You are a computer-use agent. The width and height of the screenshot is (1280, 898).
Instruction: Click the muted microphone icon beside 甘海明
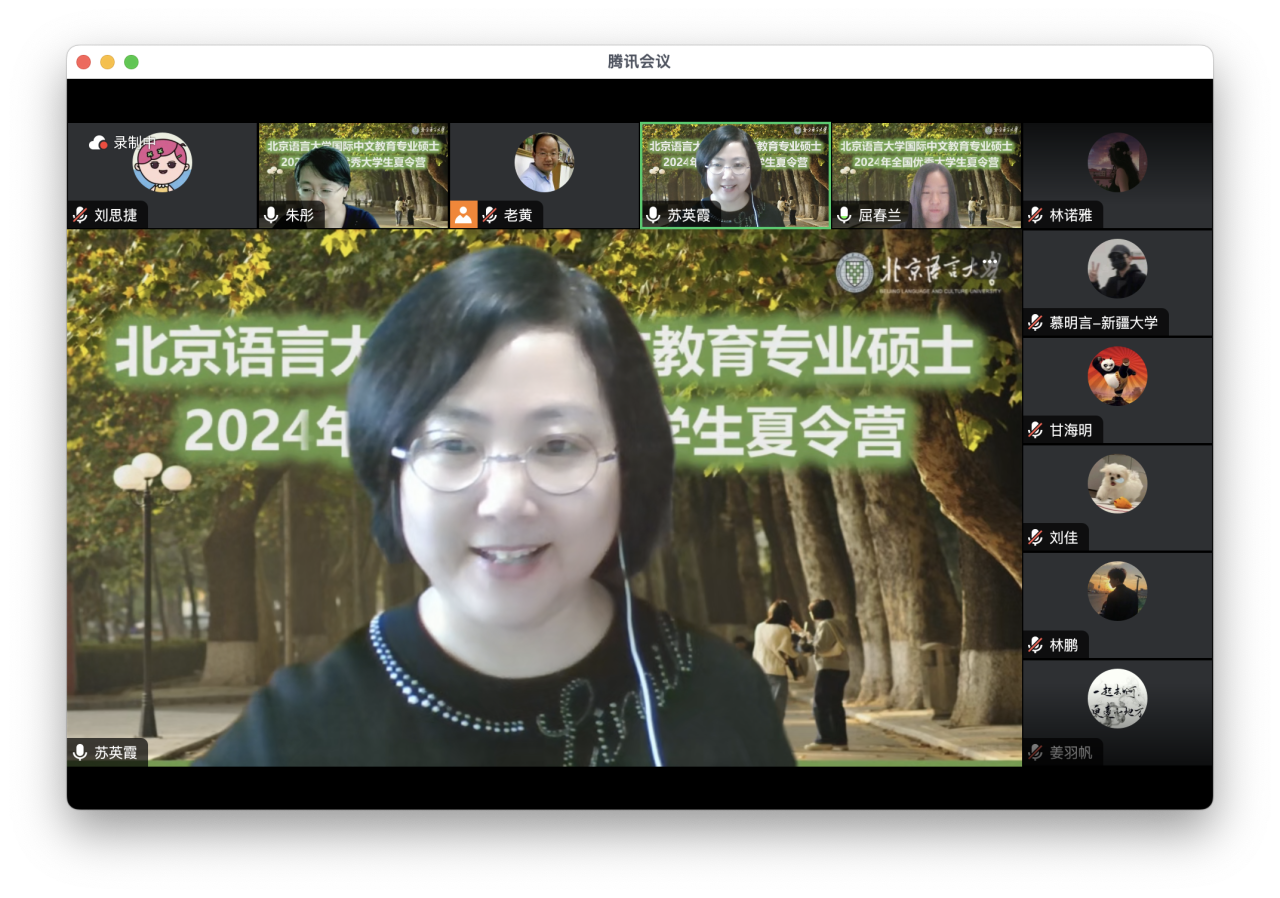point(1036,430)
